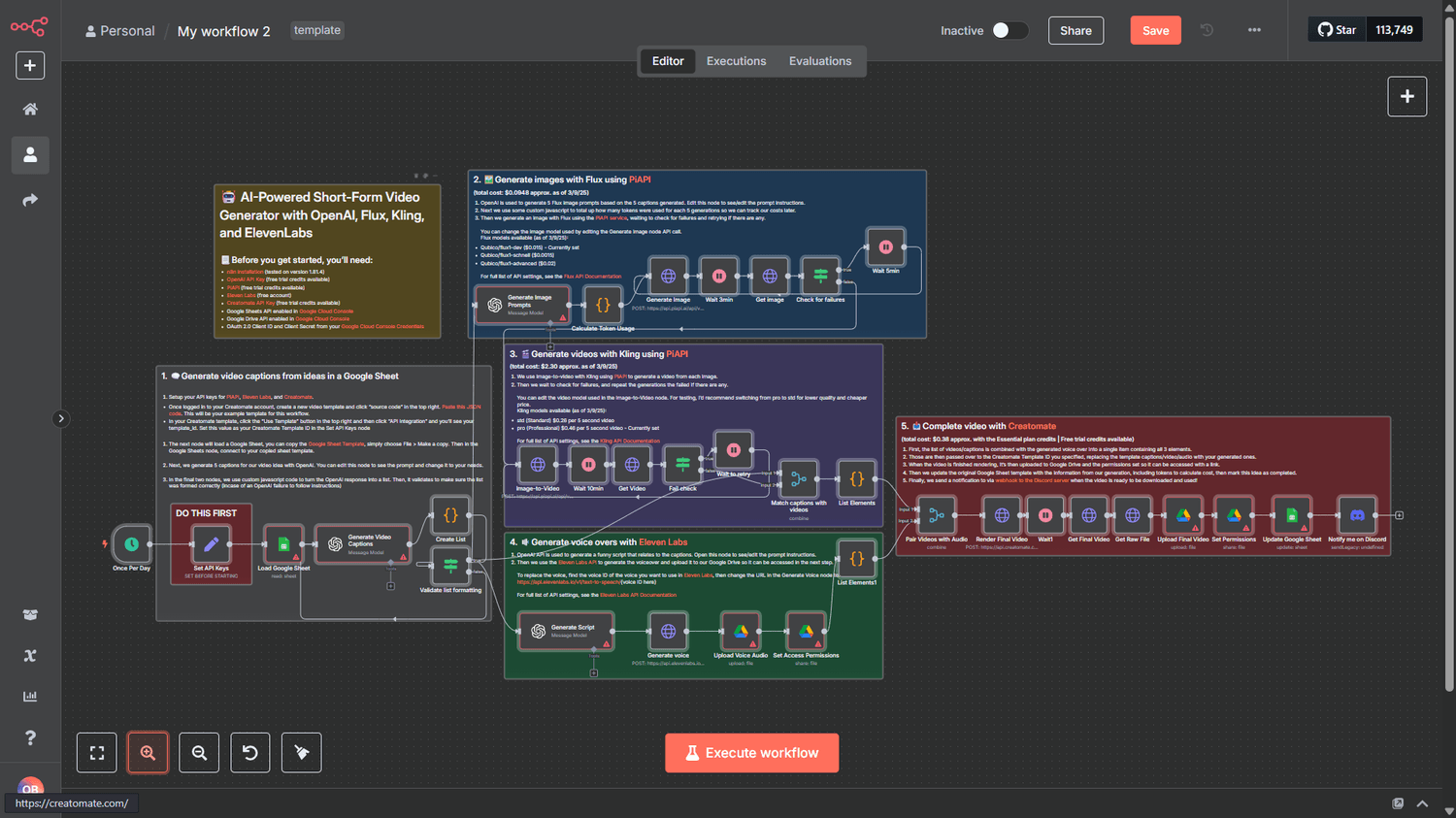Viewport: 1456px width, 818px height.
Task: Switch to the Editor tab
Action: point(668,61)
